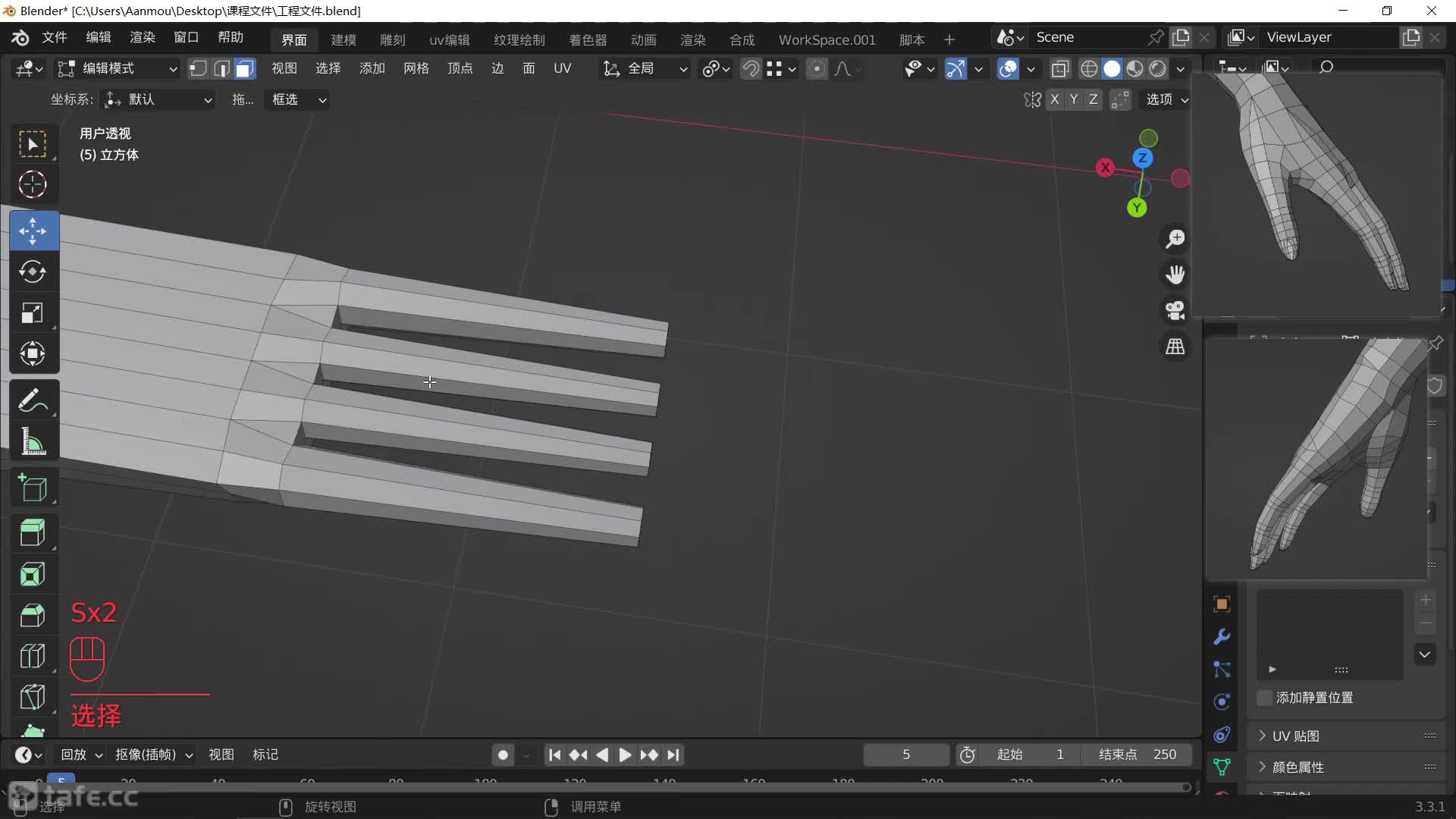Toggle proportional editing
The width and height of the screenshot is (1456, 819).
[x=817, y=69]
